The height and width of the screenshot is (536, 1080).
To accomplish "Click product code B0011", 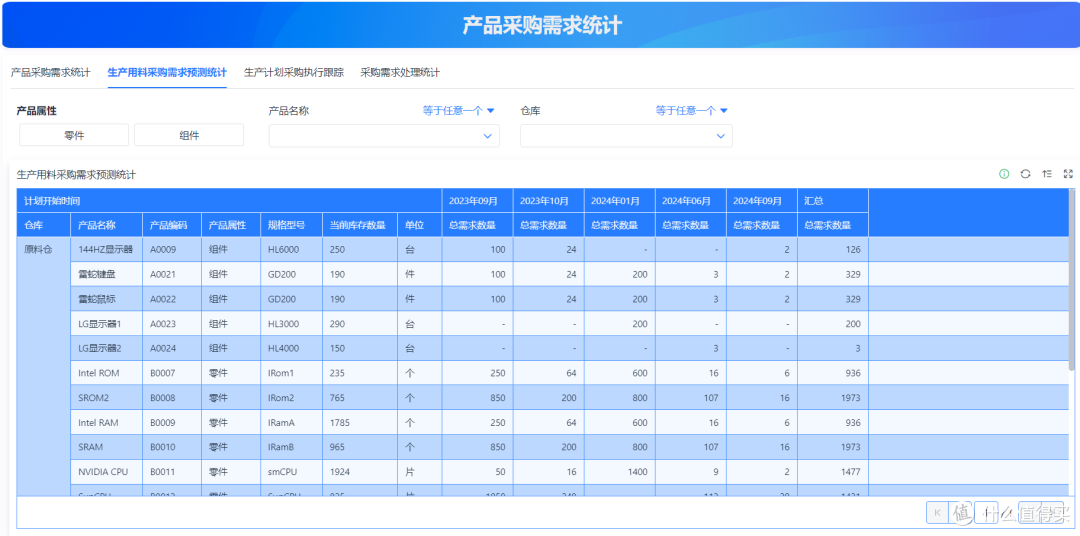I will 172,472.
